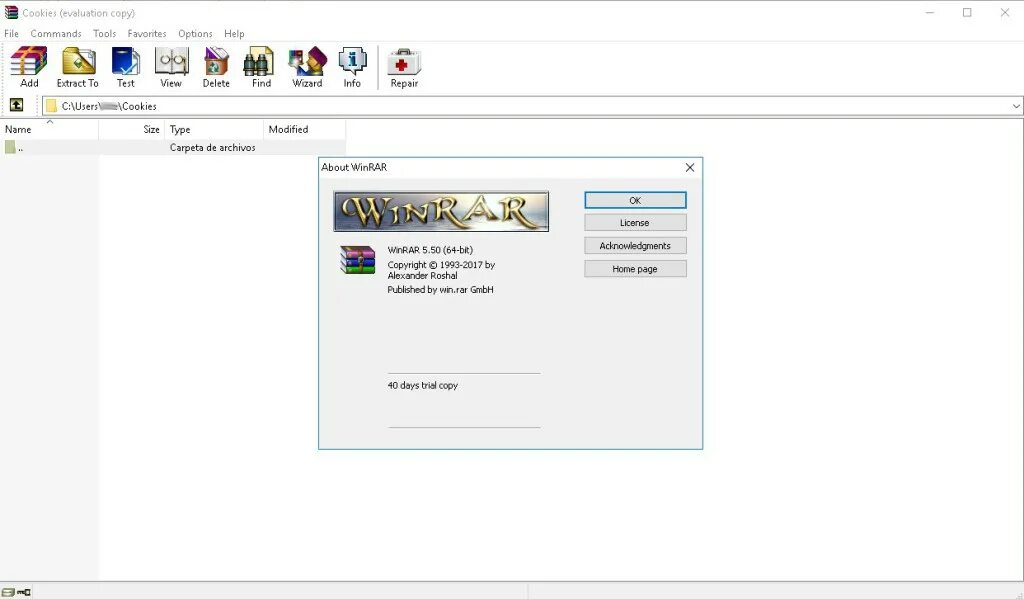Open the File menu

click(x=12, y=33)
